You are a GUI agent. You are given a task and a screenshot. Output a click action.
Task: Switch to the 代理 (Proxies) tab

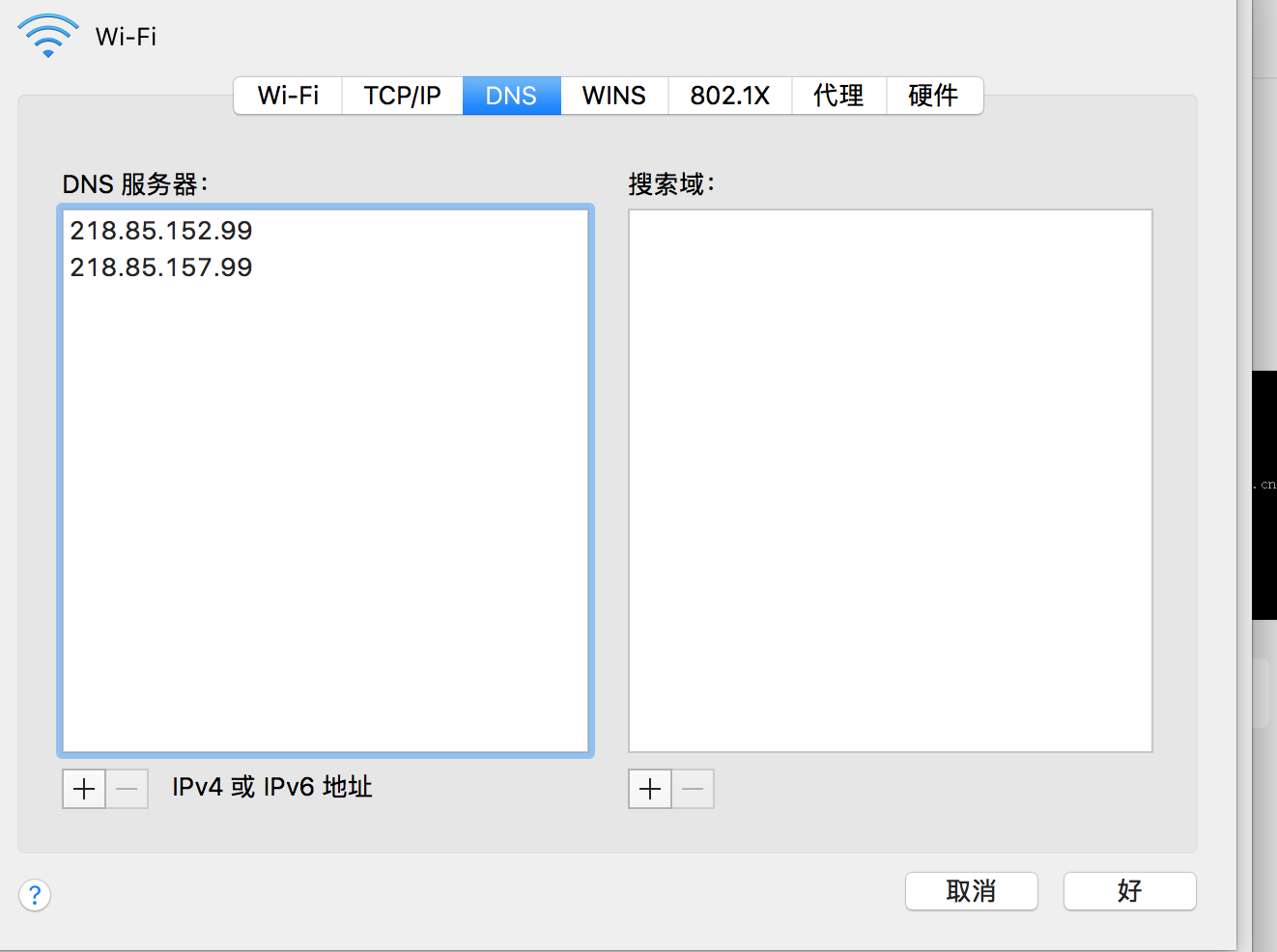tap(838, 96)
